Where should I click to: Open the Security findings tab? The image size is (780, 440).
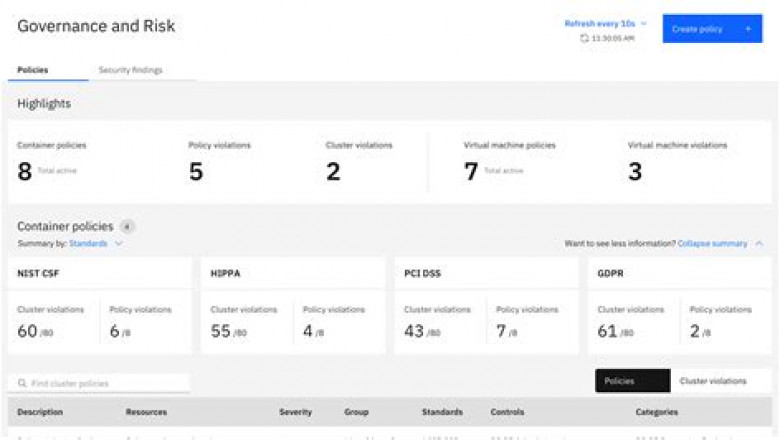point(130,70)
